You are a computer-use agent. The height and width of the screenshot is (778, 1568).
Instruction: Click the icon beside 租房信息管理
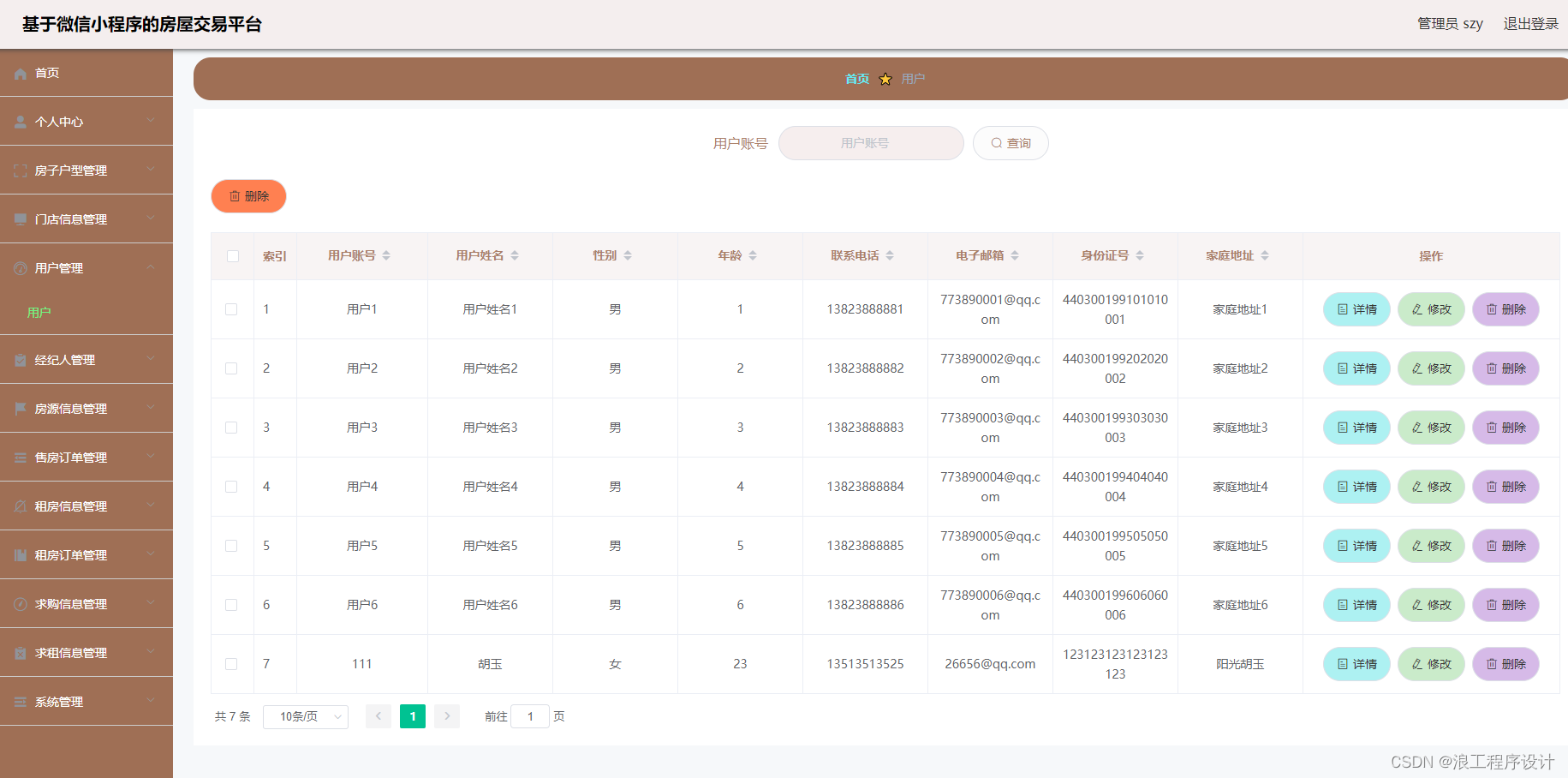(x=21, y=507)
